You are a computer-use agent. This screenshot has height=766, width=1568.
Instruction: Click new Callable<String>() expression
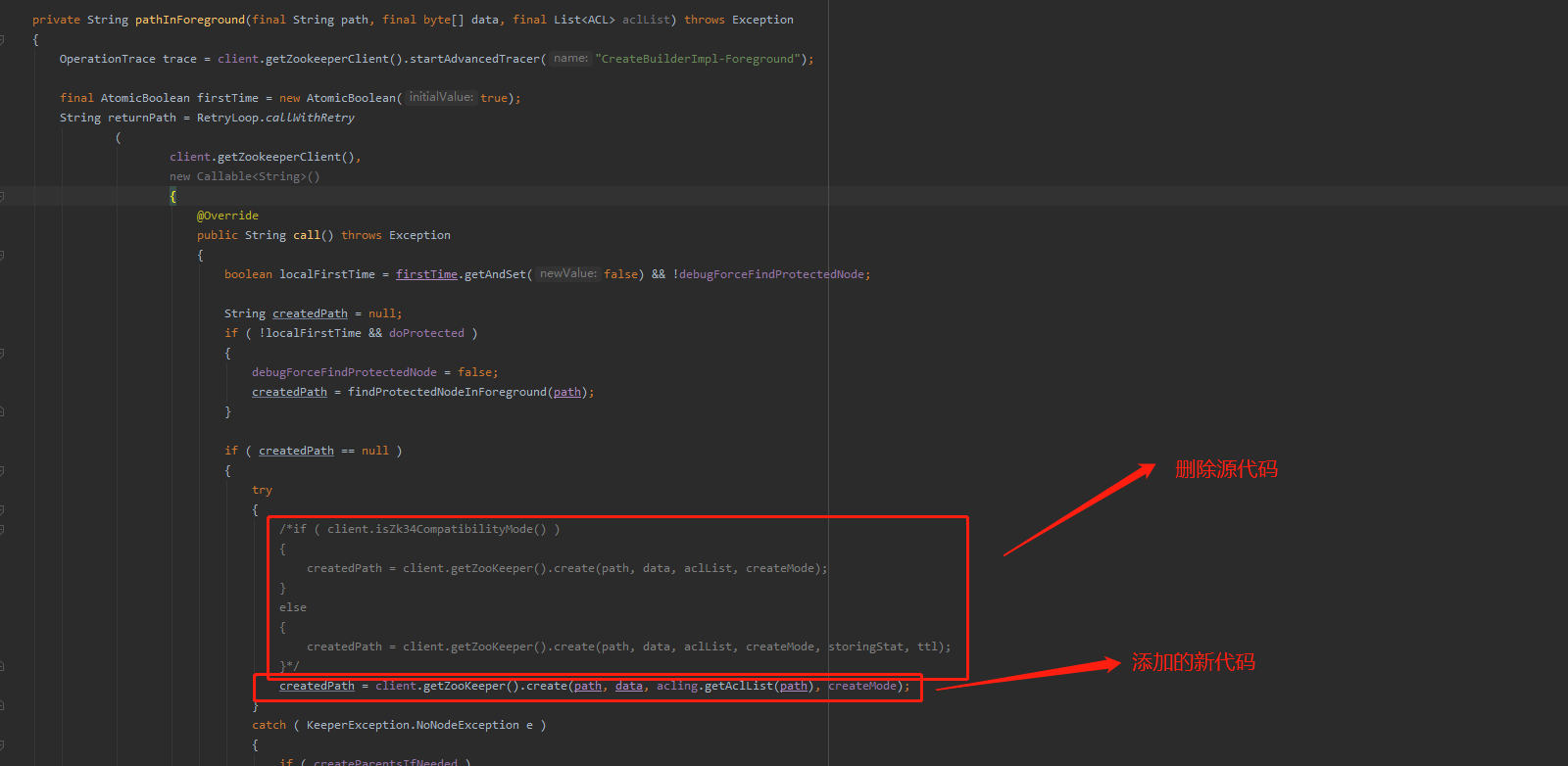click(x=245, y=176)
